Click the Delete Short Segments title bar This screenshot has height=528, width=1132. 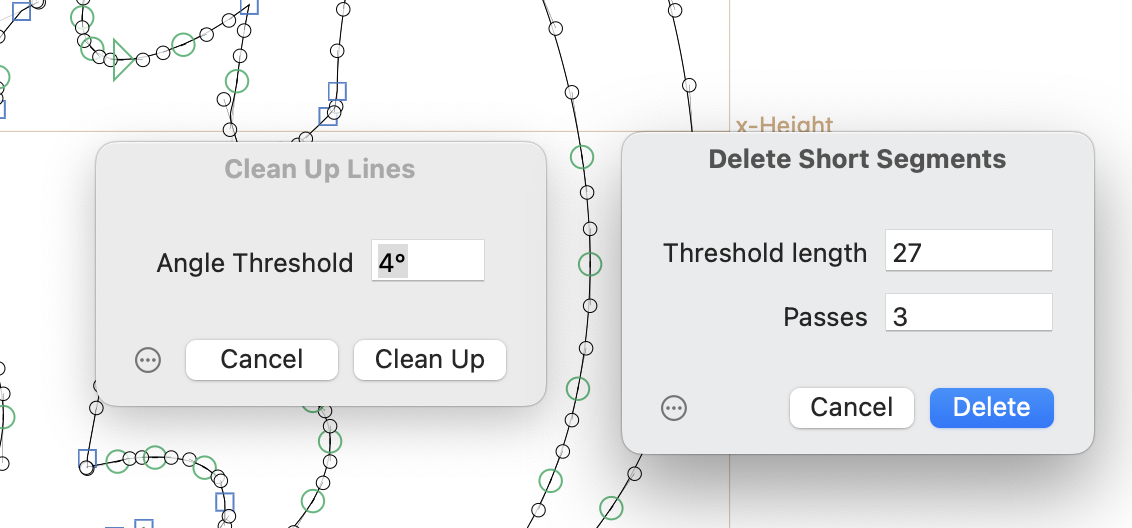coord(857,159)
